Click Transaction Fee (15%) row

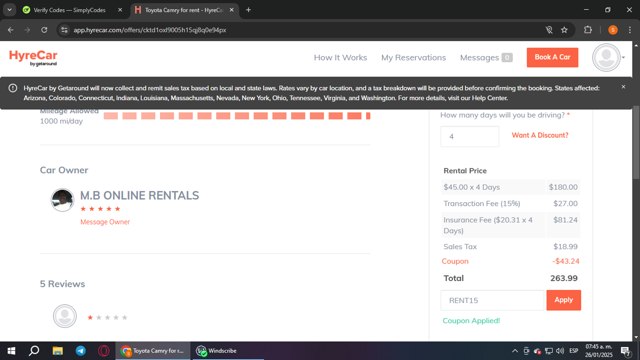(510, 203)
